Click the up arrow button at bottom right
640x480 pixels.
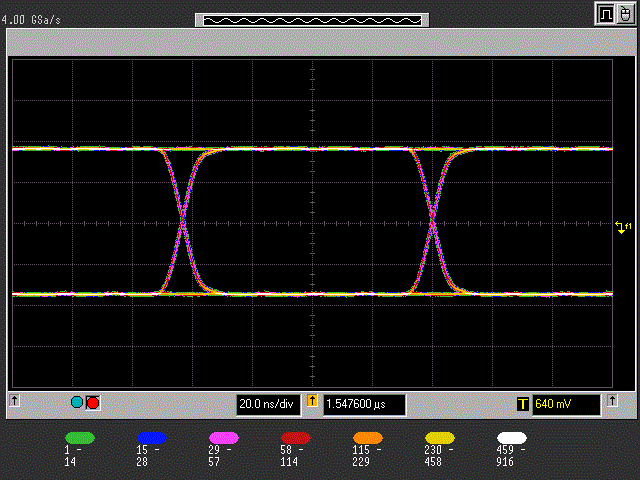click(612, 400)
